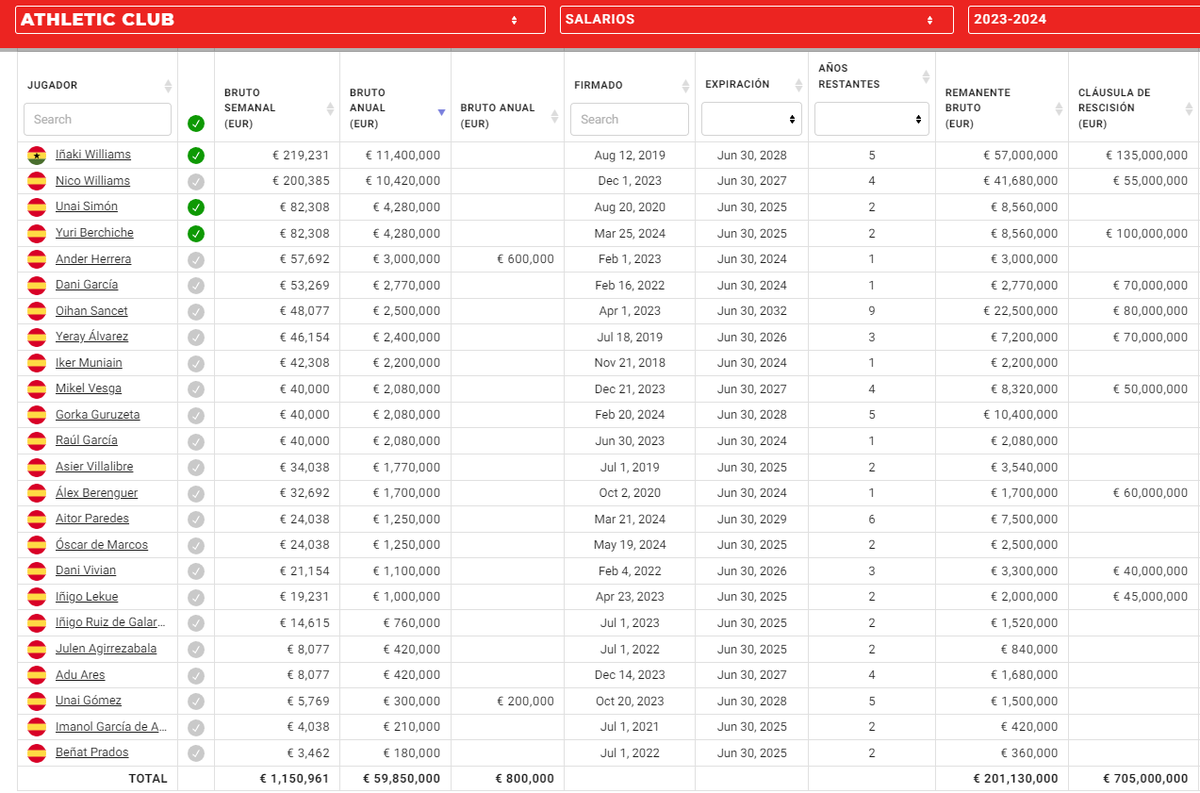Sort by Firmado column arrows
Image resolution: width=1200 pixels, height=793 pixels.
pyautogui.click(x=686, y=85)
